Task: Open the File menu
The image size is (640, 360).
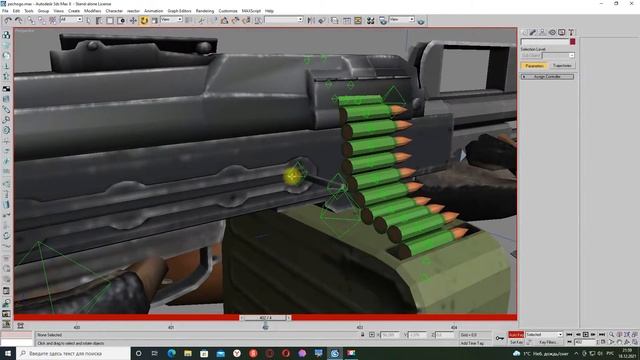Action: pyautogui.click(x=5, y=11)
